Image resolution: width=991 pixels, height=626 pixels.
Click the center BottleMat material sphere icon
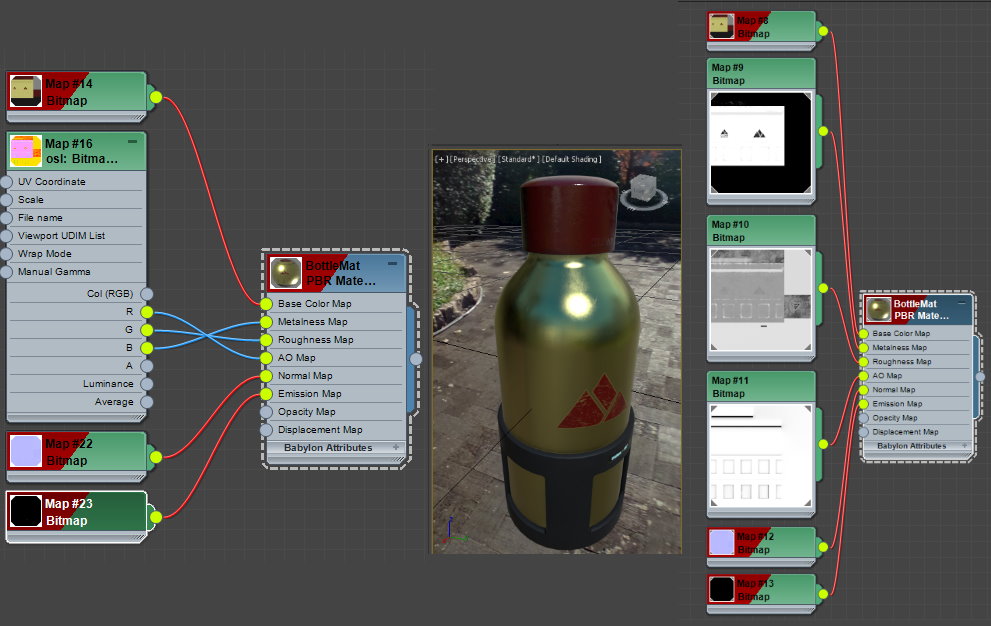(286, 273)
